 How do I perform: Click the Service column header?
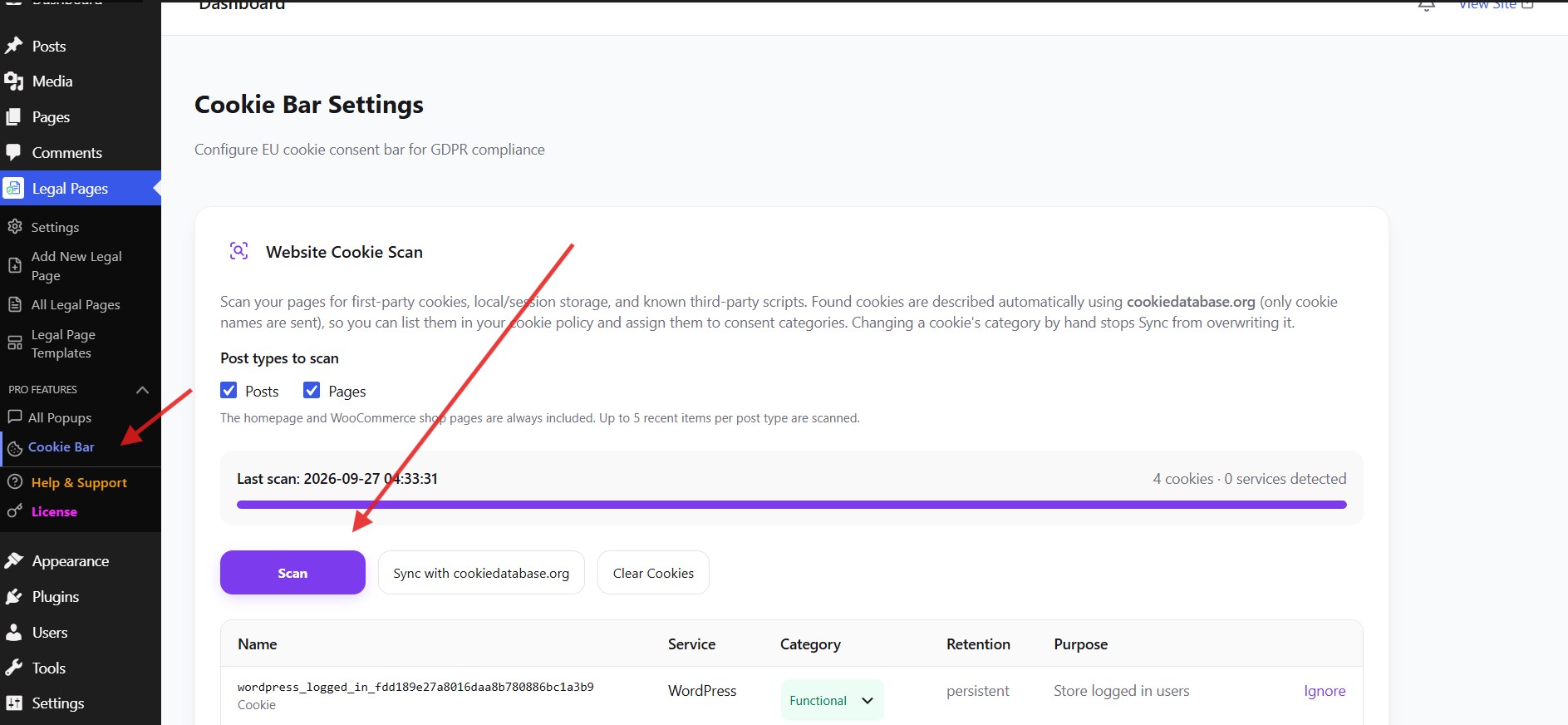click(x=691, y=644)
